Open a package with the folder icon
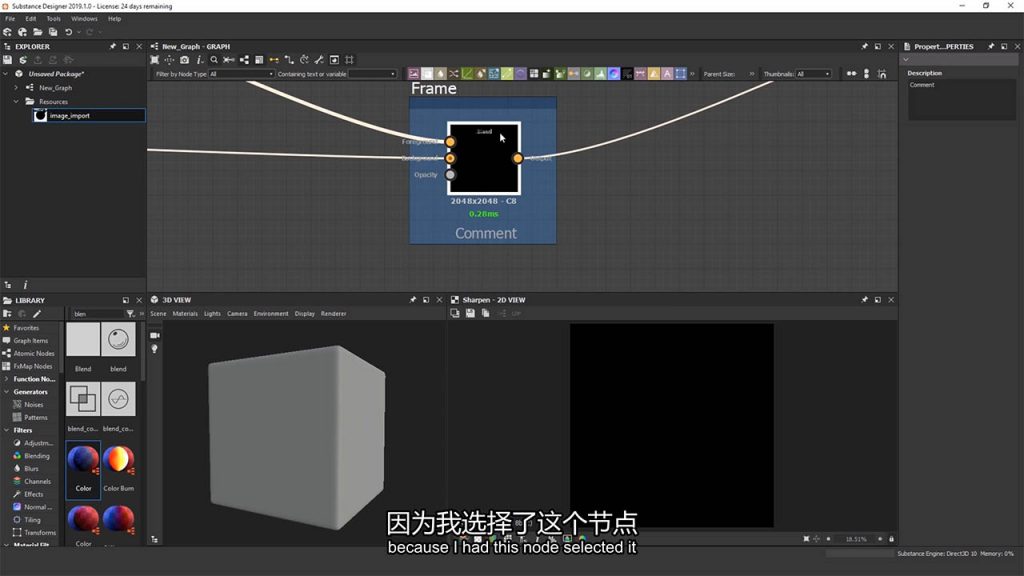1024x576 pixels. tap(38, 32)
